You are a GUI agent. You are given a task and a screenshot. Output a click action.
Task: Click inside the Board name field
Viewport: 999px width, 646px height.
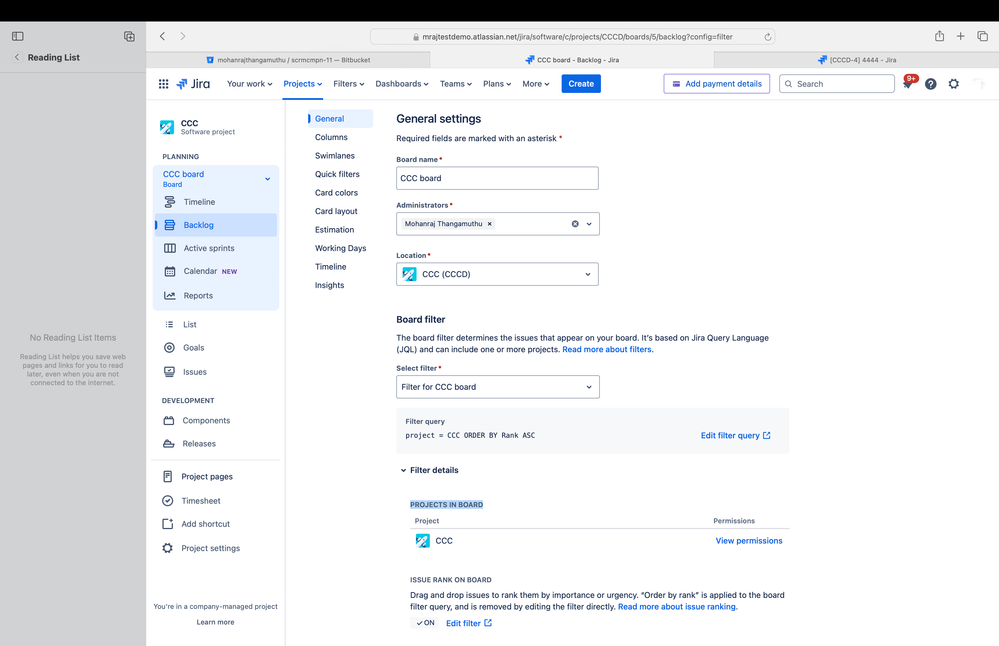point(496,177)
